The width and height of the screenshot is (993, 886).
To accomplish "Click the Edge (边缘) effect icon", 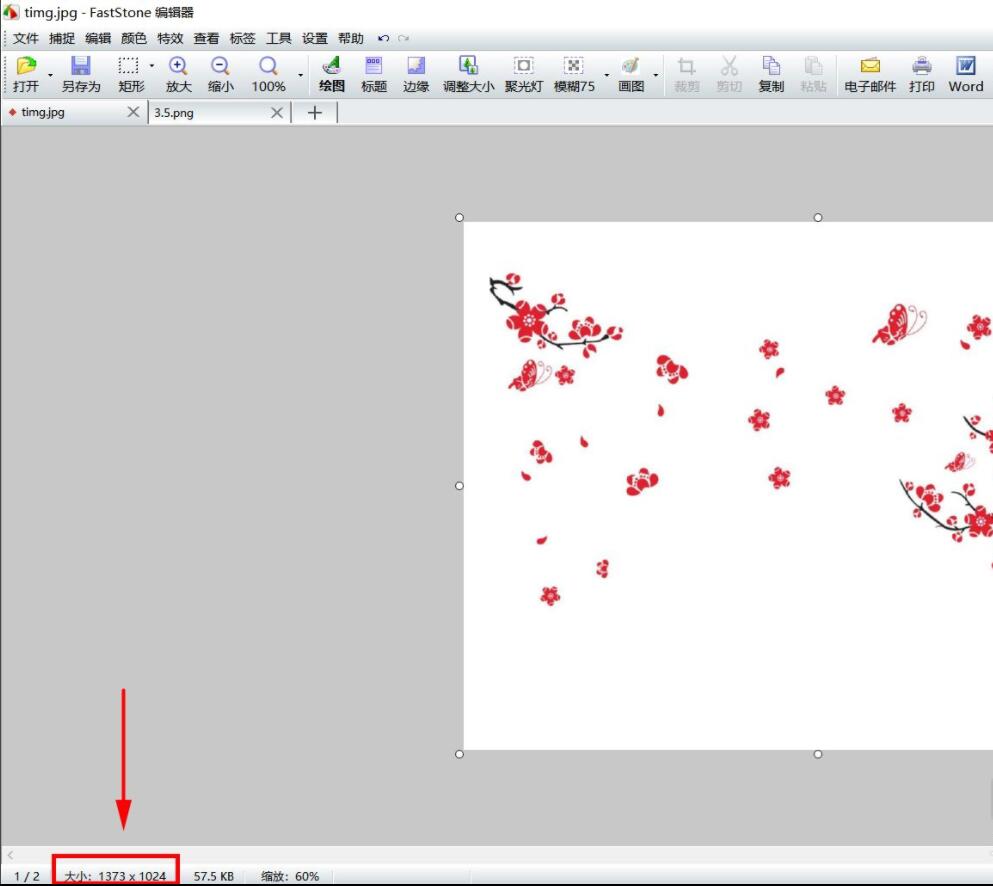I will pyautogui.click(x=416, y=66).
